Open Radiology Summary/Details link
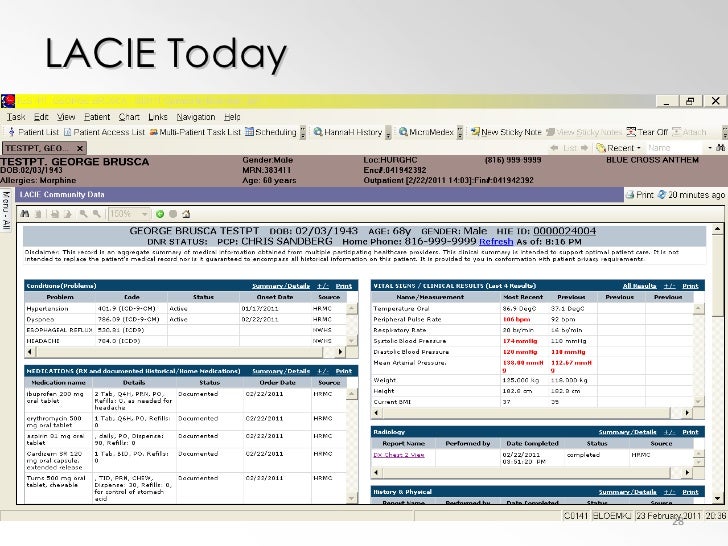 pos(628,432)
